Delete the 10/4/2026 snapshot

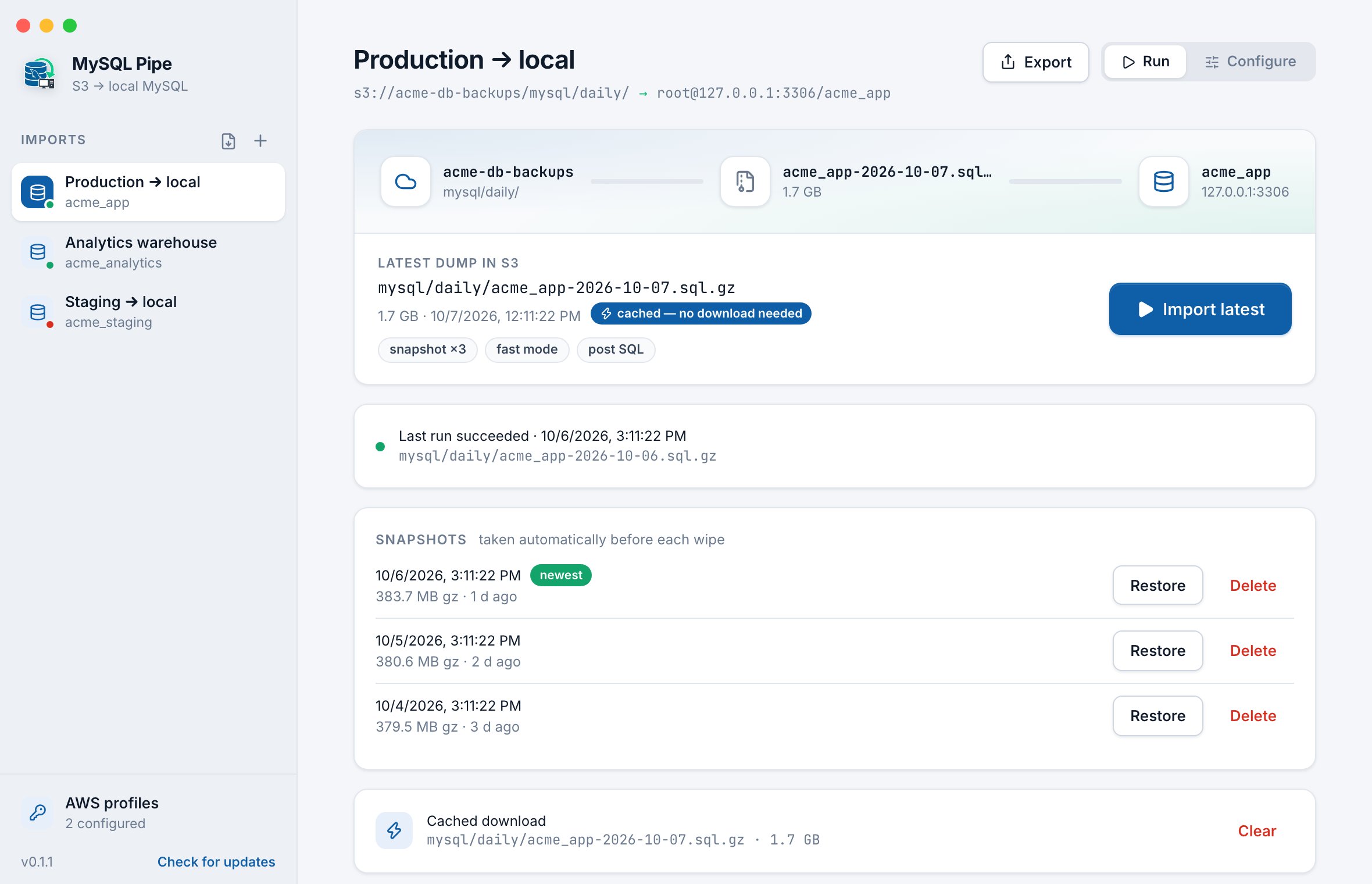tap(1253, 716)
